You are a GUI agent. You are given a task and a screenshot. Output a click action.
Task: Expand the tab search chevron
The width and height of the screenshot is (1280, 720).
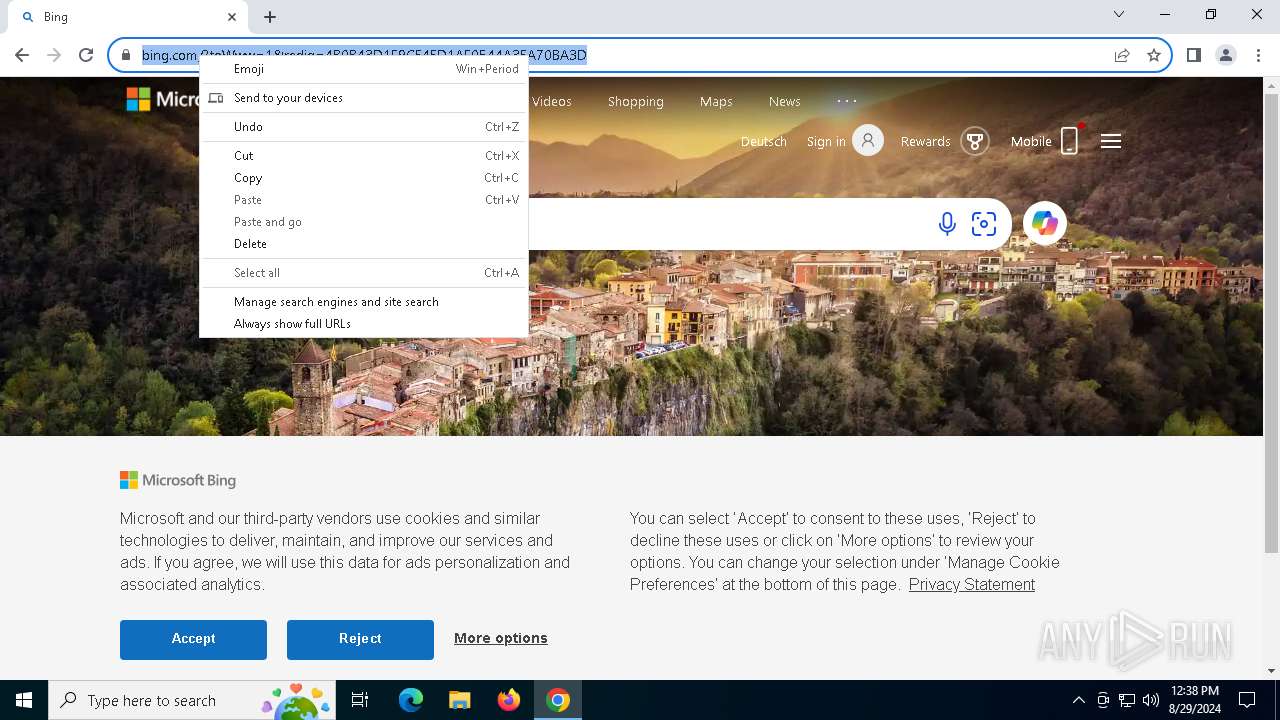1119,14
